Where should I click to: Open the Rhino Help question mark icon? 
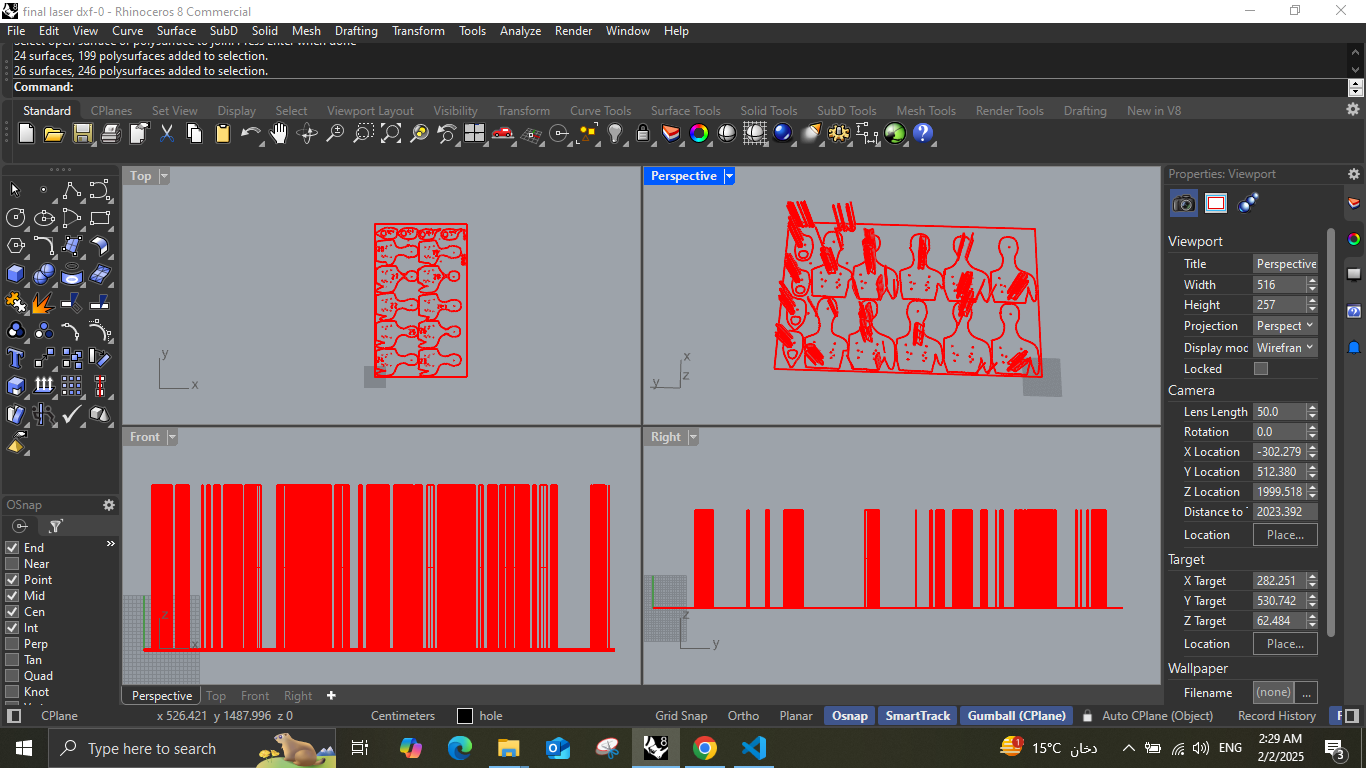click(x=923, y=133)
